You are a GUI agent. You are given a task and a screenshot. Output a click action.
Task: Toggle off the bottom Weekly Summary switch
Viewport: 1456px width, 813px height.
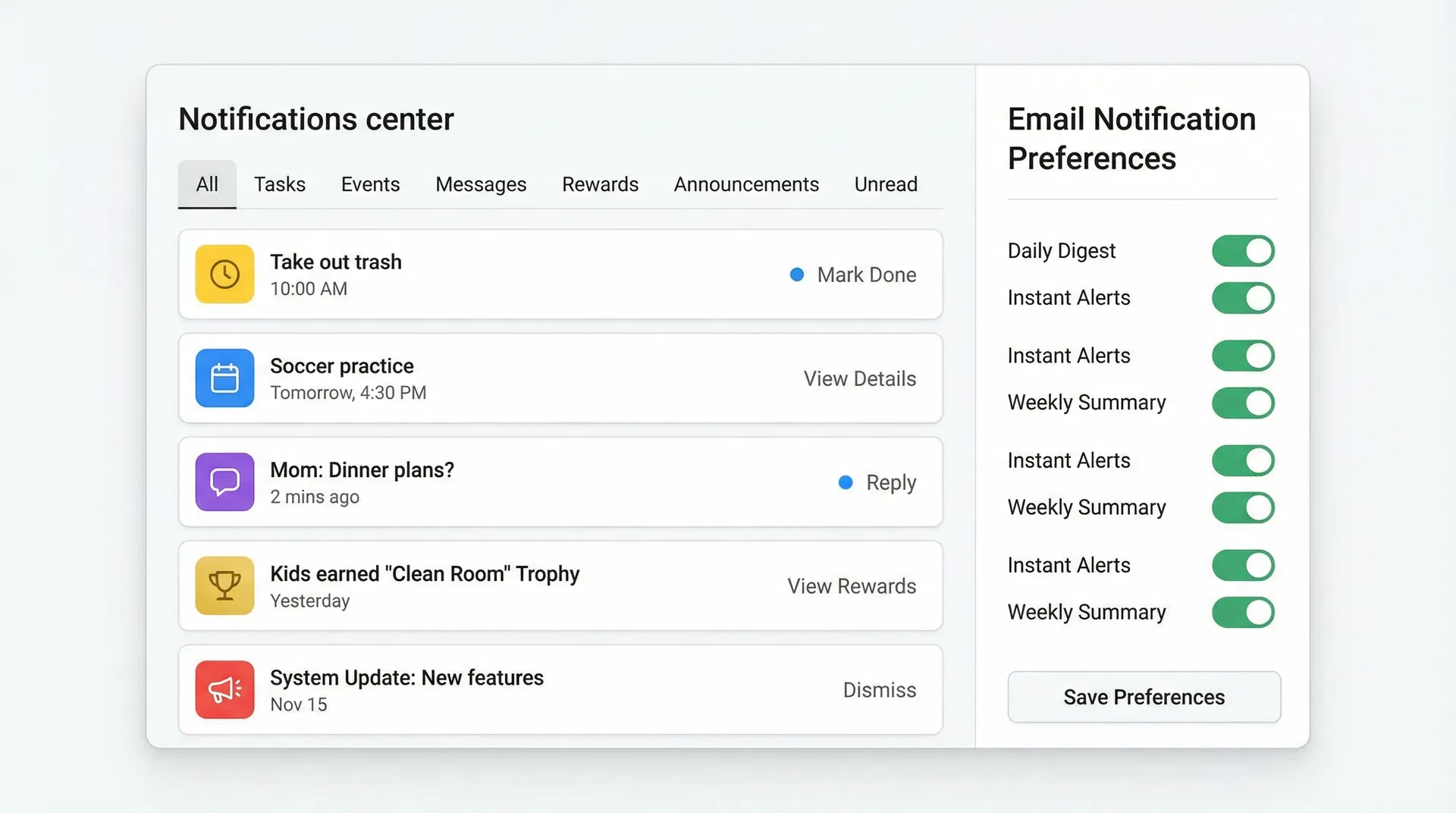coord(1243,612)
